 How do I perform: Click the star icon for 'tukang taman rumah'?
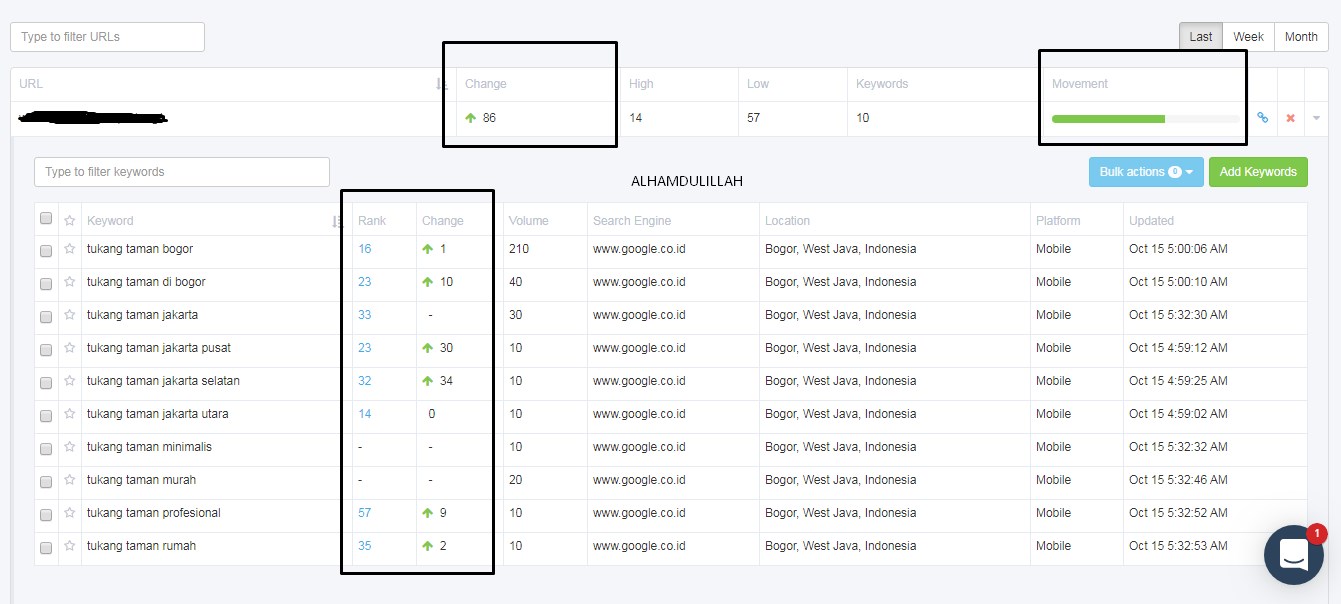[x=70, y=546]
